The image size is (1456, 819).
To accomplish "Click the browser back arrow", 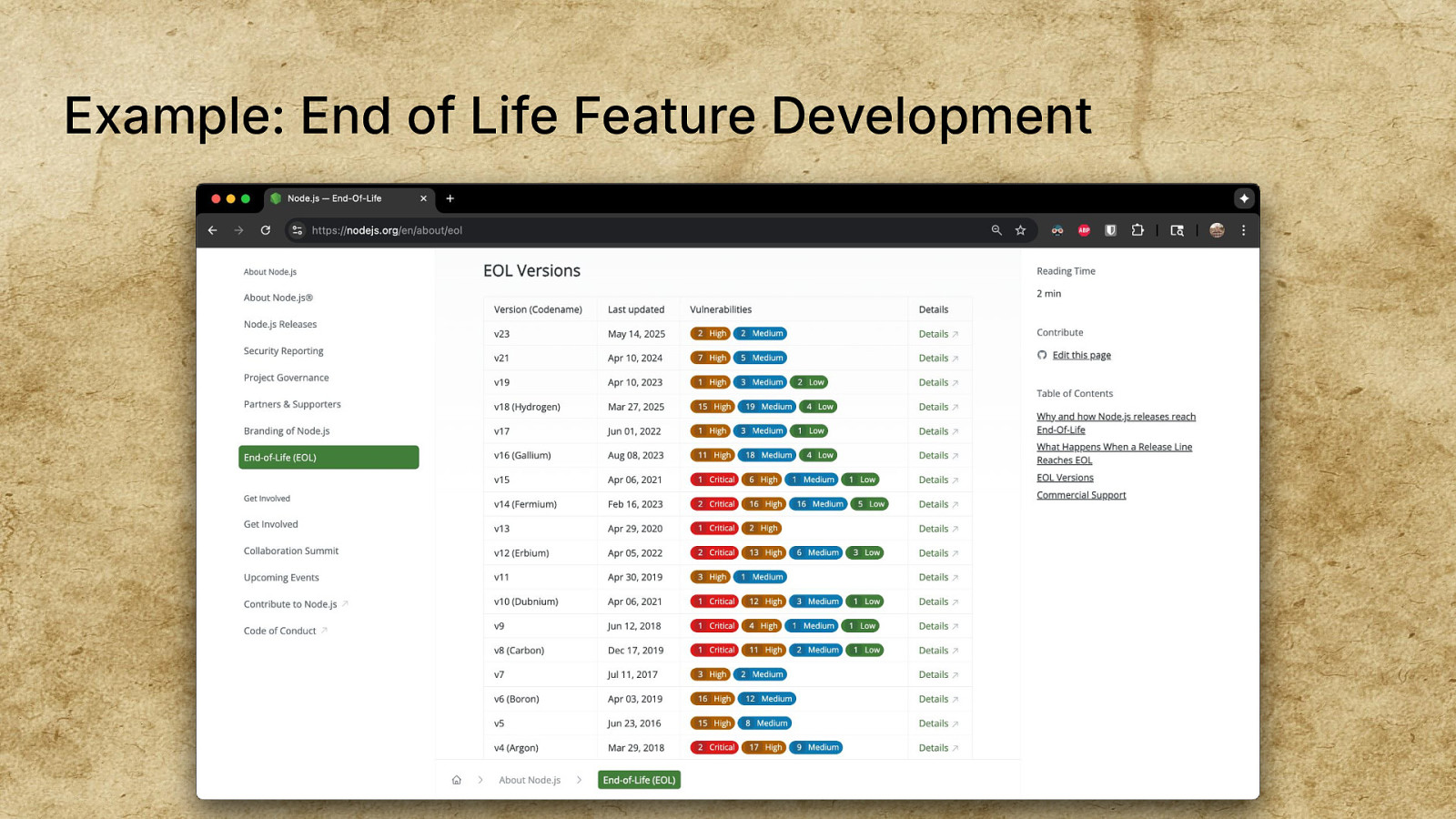I will click(212, 230).
